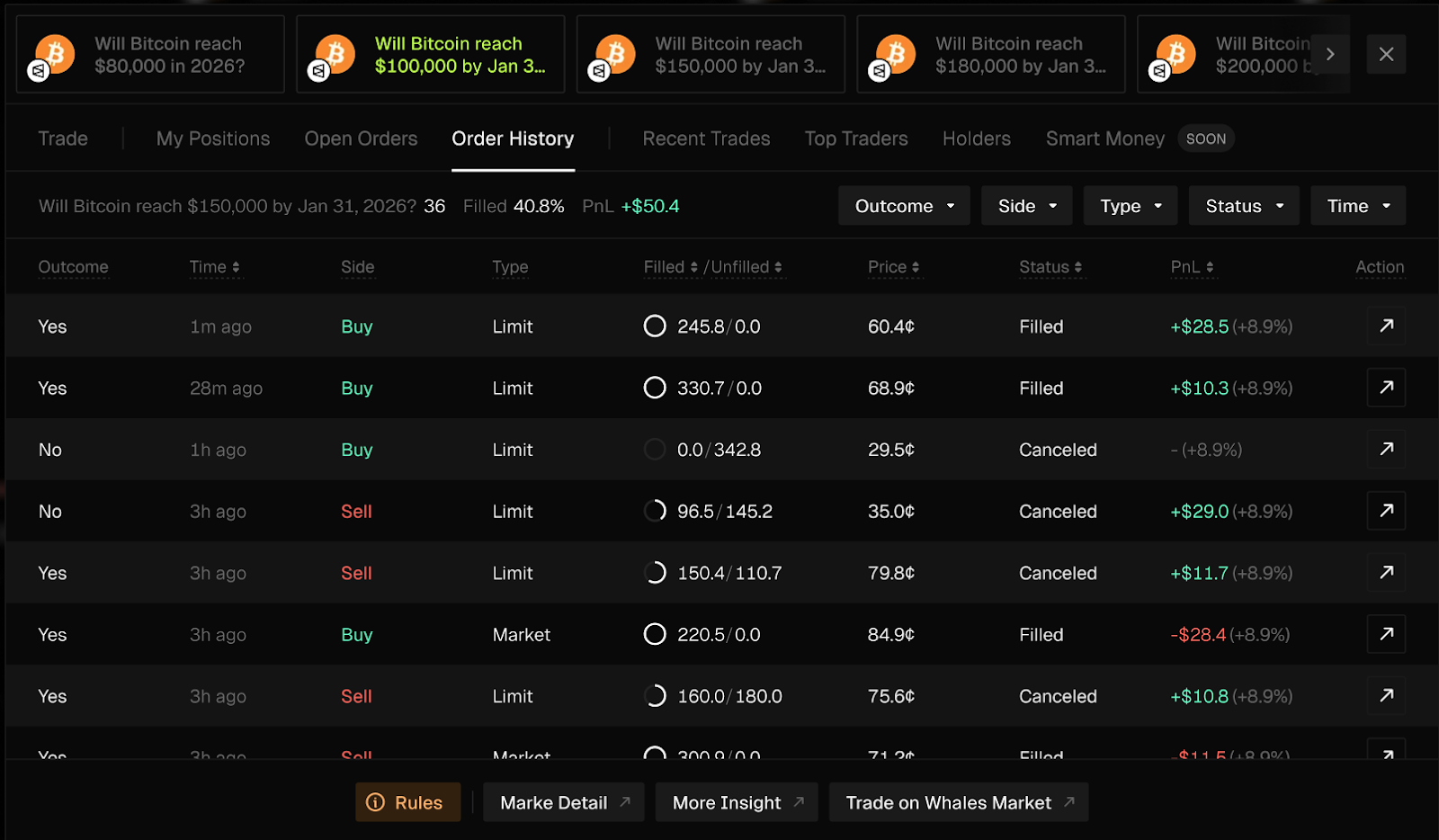The height and width of the screenshot is (840, 1439).
Task: Open the Status filter dropdown
Action: pos(1243,206)
